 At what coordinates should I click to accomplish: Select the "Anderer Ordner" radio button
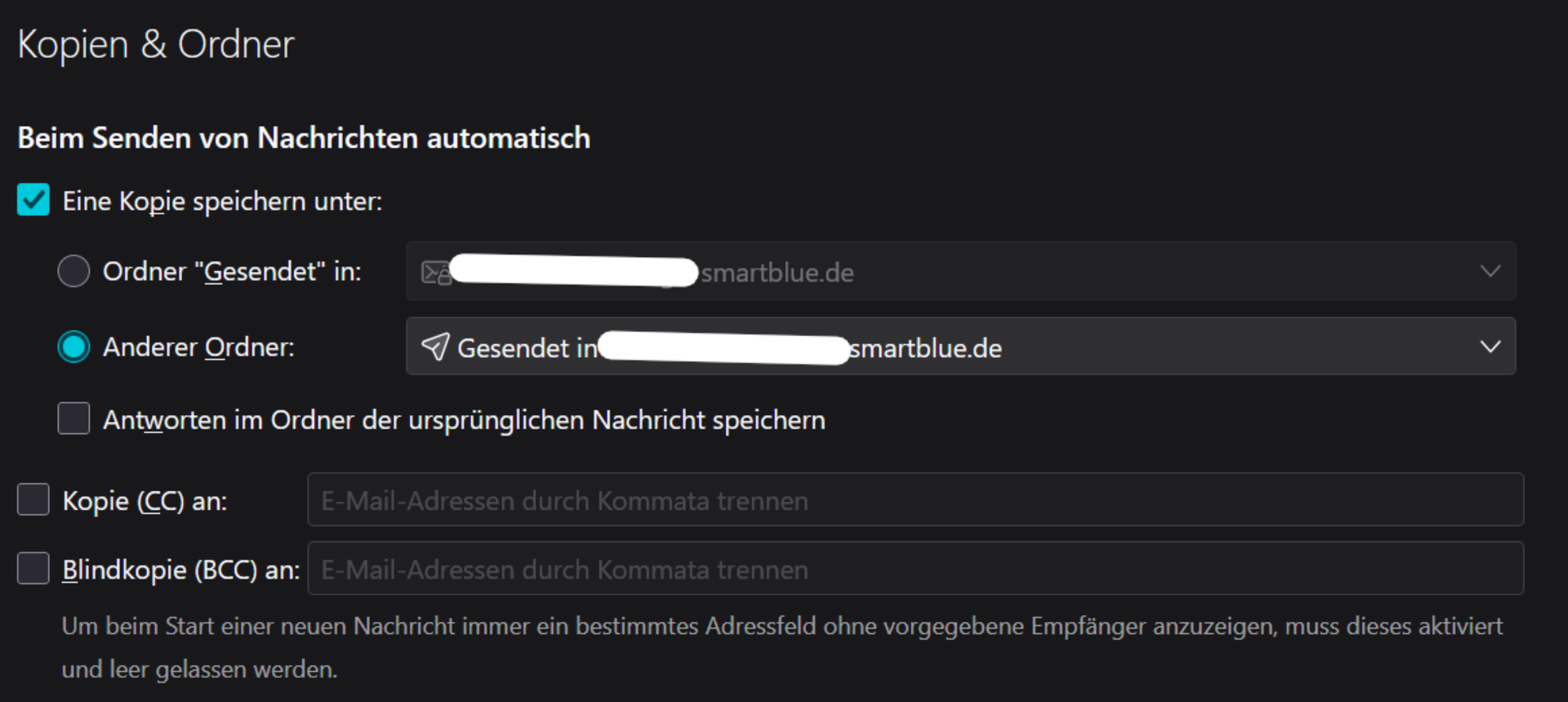pyautogui.click(x=73, y=347)
